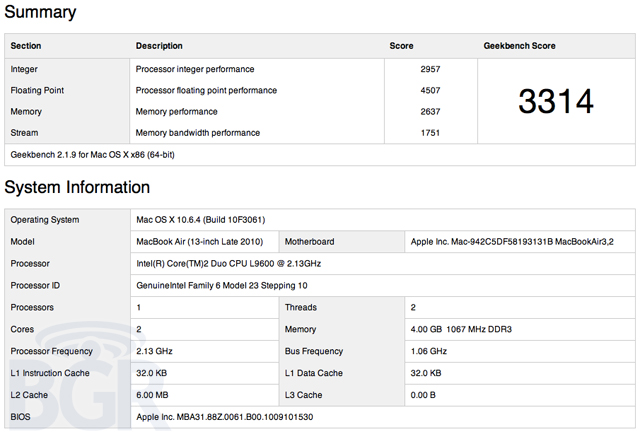Click the MacBook Air 13-inch Late 2010 model
The height and width of the screenshot is (439, 640).
point(200,242)
